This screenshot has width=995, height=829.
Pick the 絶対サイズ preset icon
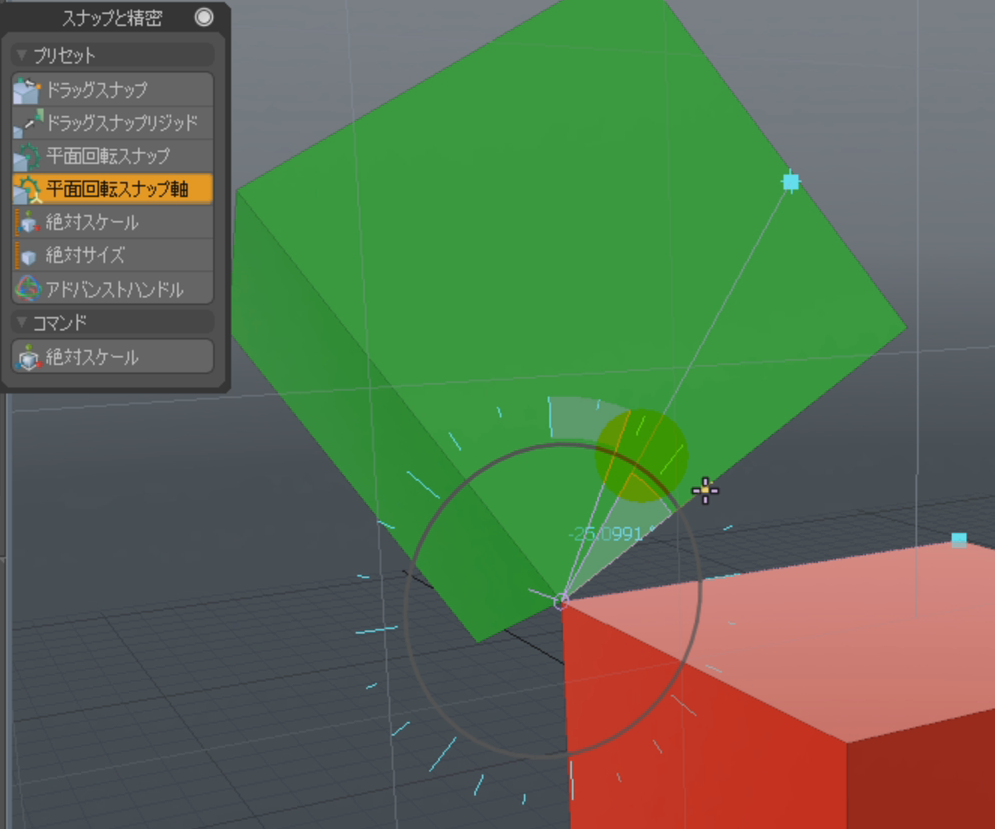pos(27,256)
